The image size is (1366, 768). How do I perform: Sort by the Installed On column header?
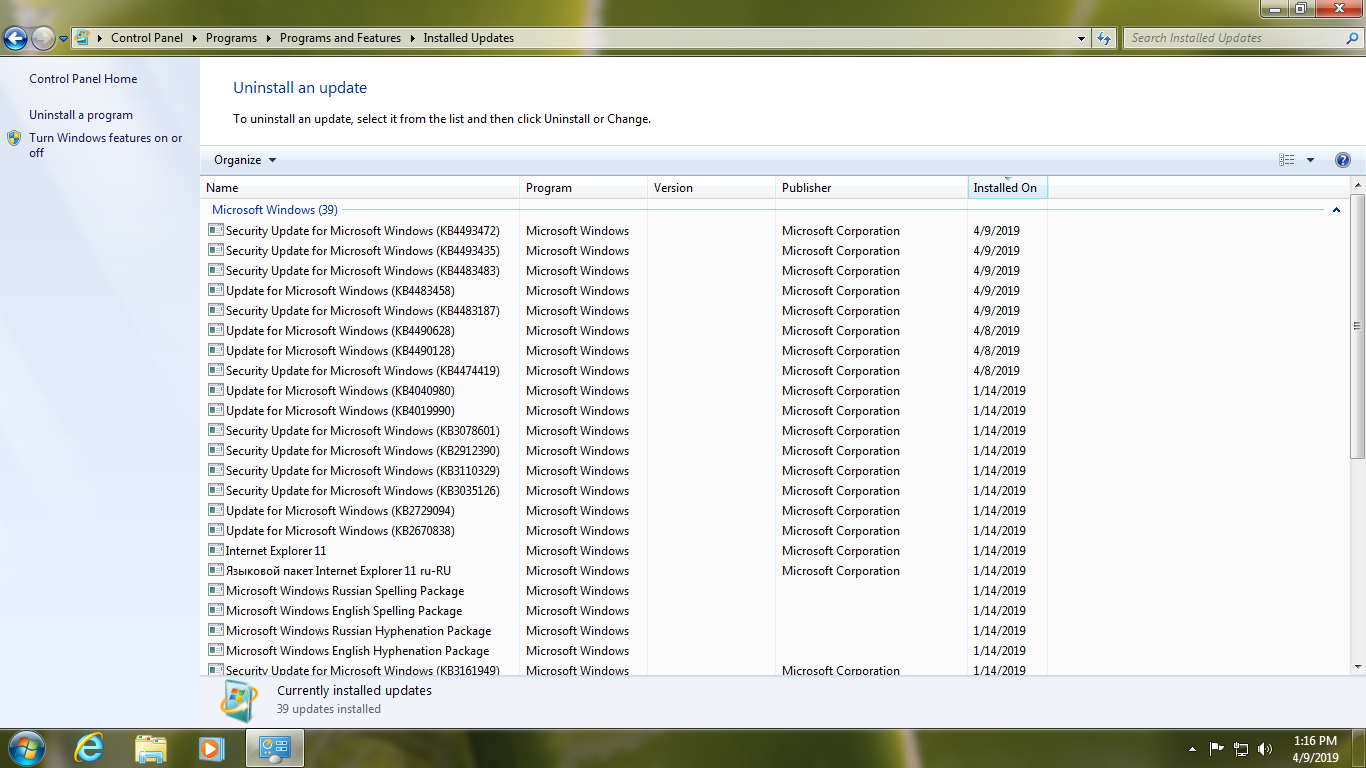[x=1008, y=188]
